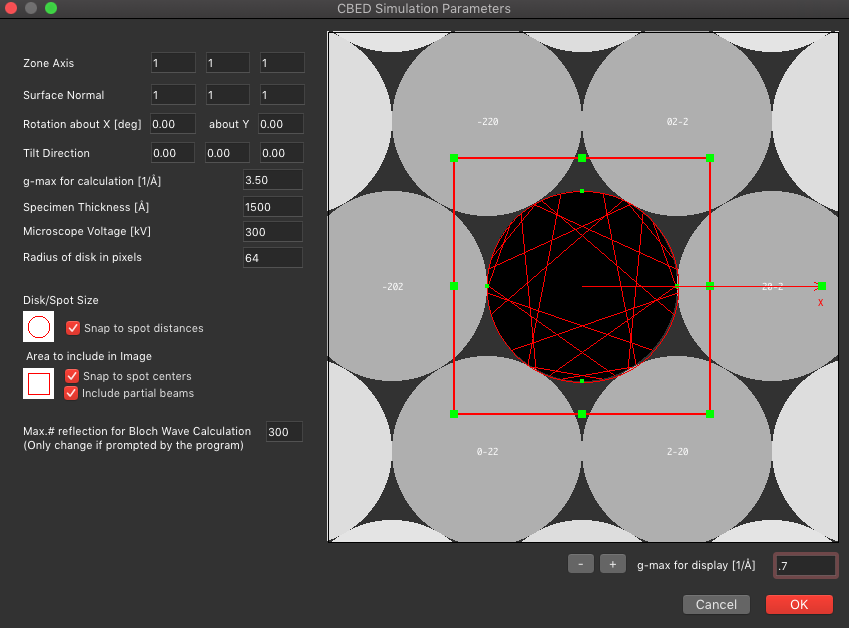Uncheck Include partial beams checkbox
This screenshot has width=849, height=628.
point(71,393)
